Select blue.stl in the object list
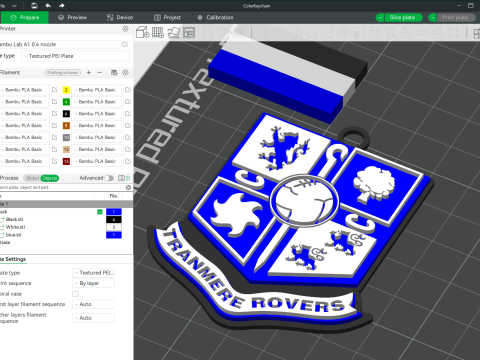The height and width of the screenshot is (360, 480). (13, 235)
